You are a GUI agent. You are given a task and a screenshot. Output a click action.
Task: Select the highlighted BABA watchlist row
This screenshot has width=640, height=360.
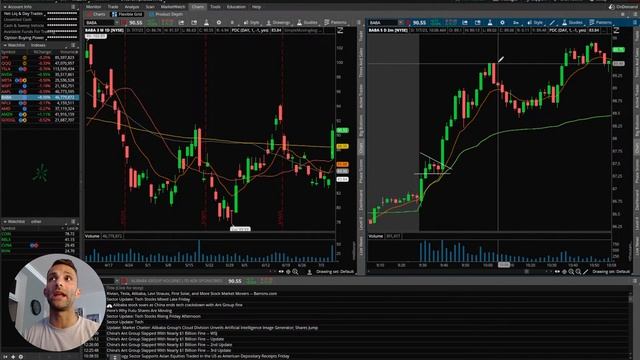(40, 98)
